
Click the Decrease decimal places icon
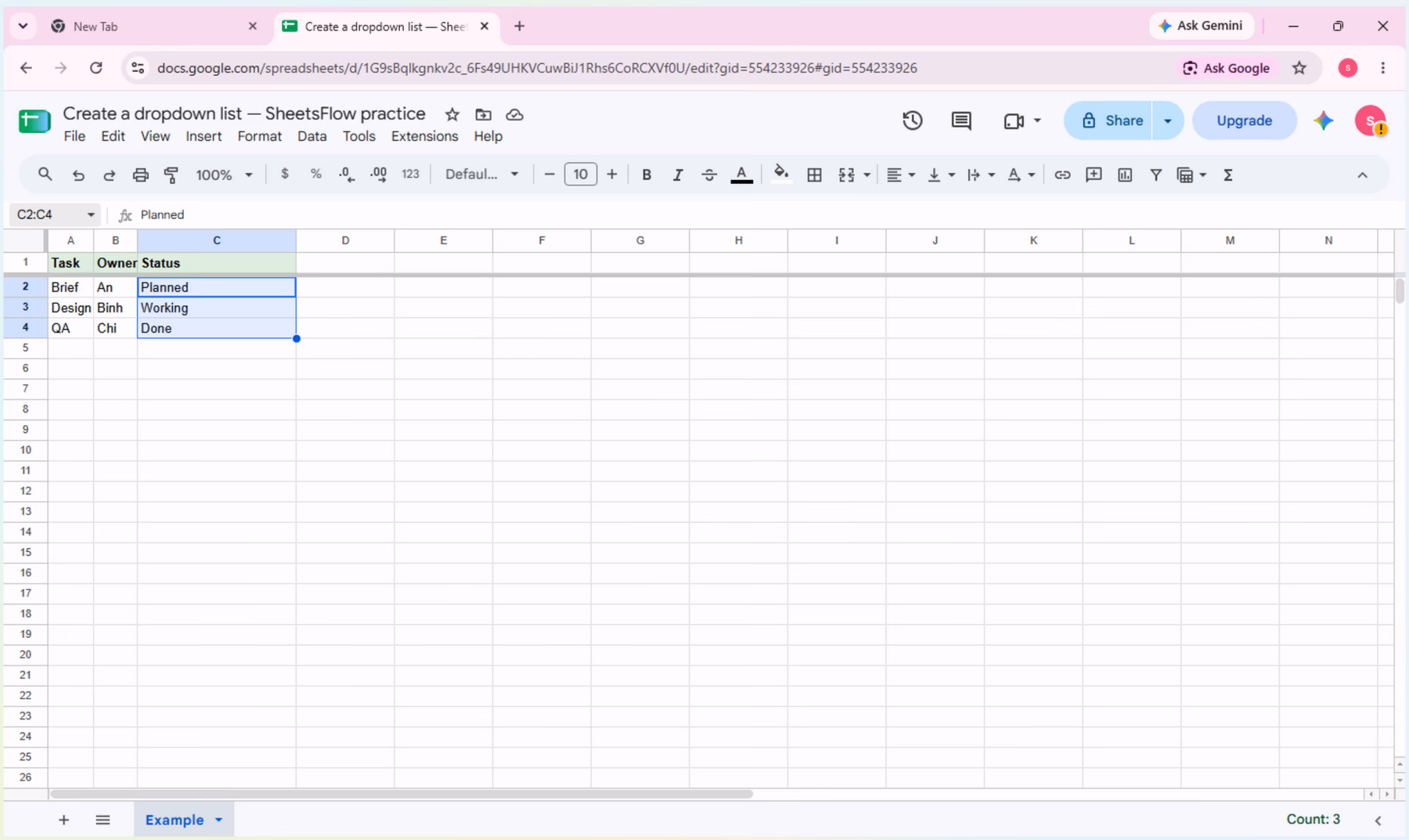[x=347, y=175]
